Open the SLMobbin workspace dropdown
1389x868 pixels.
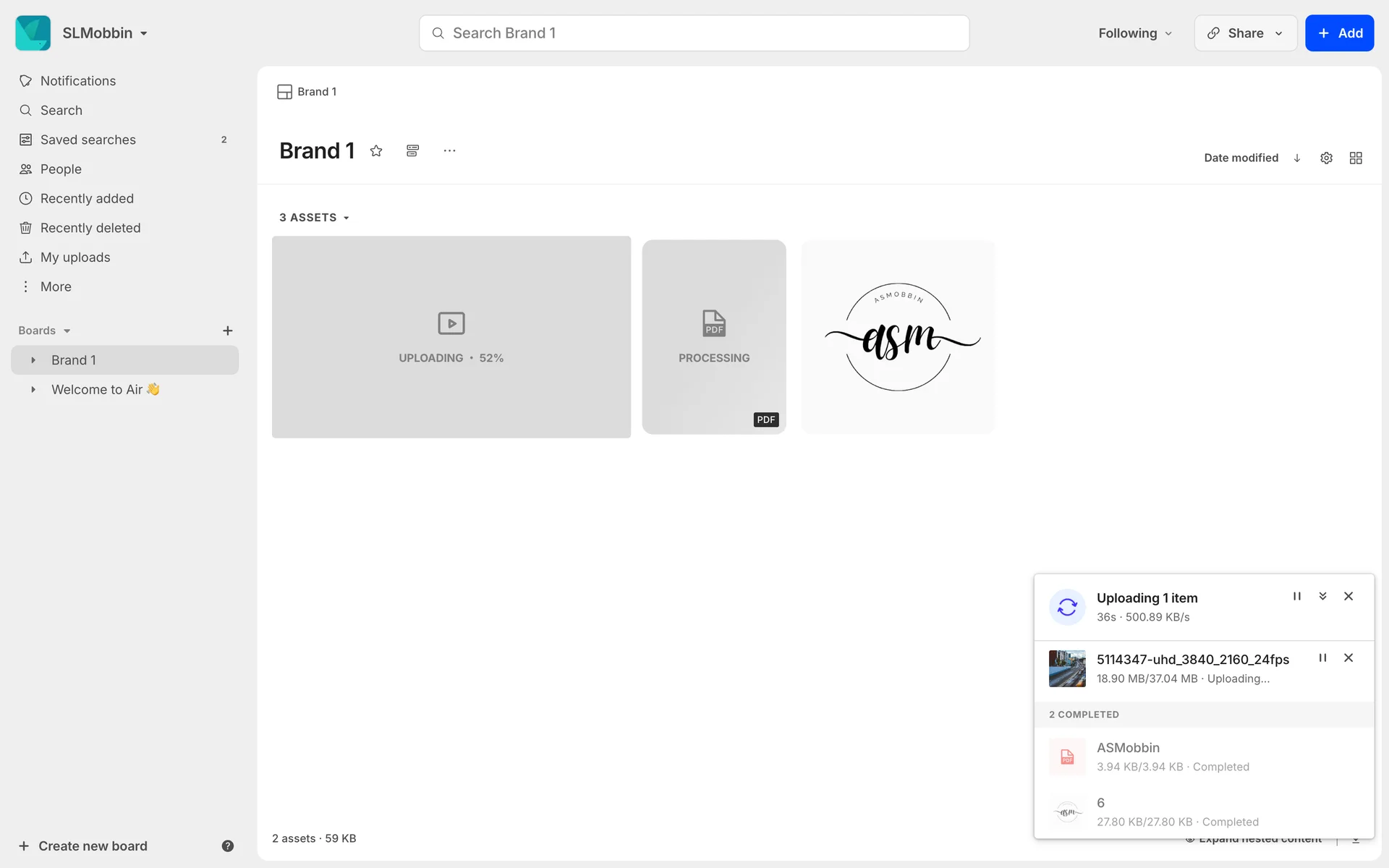104,33
